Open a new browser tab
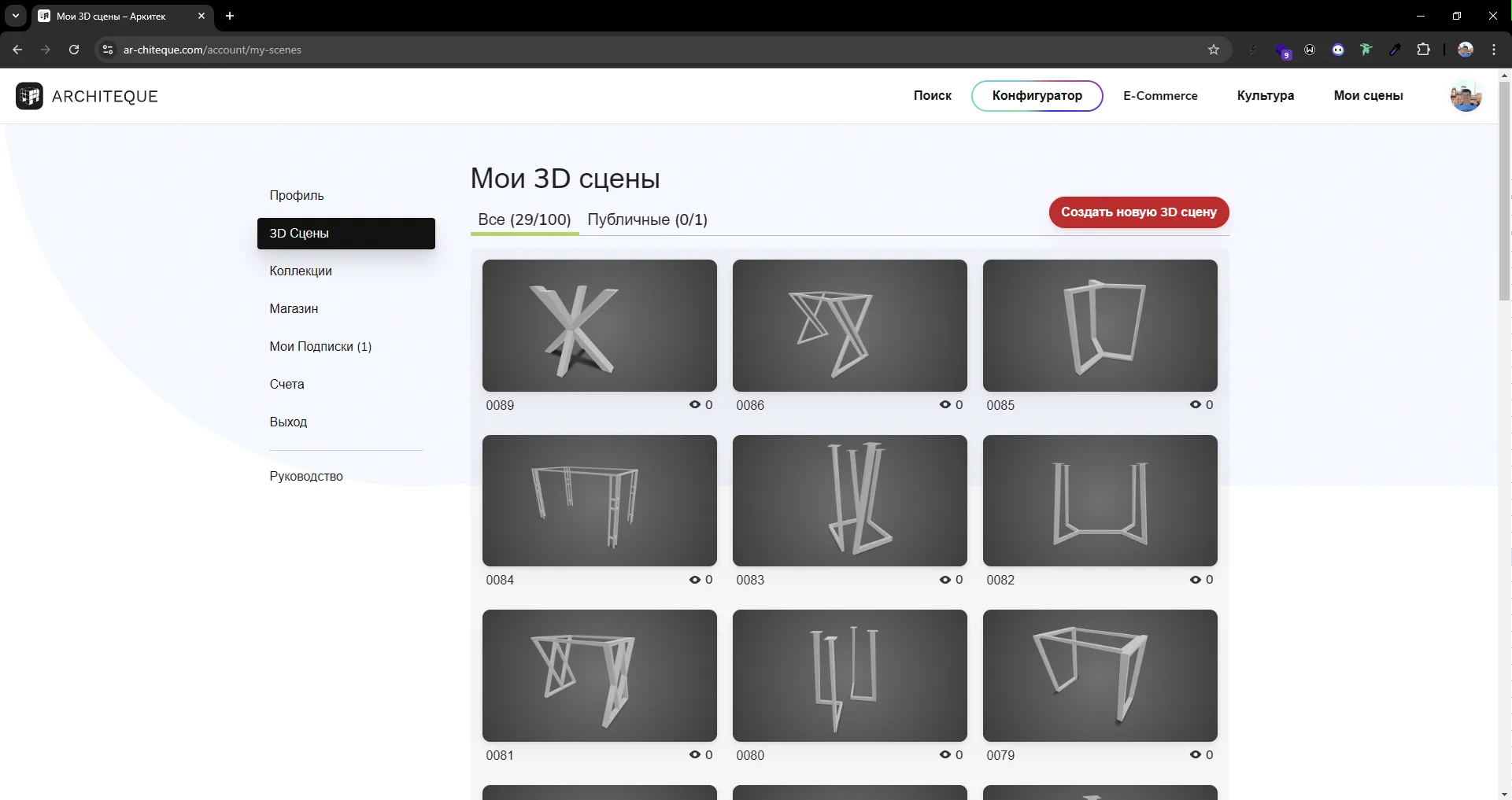1512x800 pixels. 230,16
